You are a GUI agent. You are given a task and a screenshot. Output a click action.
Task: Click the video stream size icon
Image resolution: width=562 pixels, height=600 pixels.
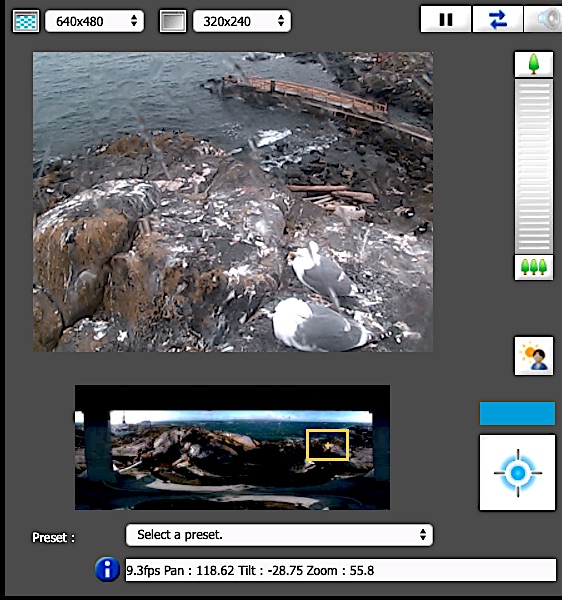tap(26, 21)
